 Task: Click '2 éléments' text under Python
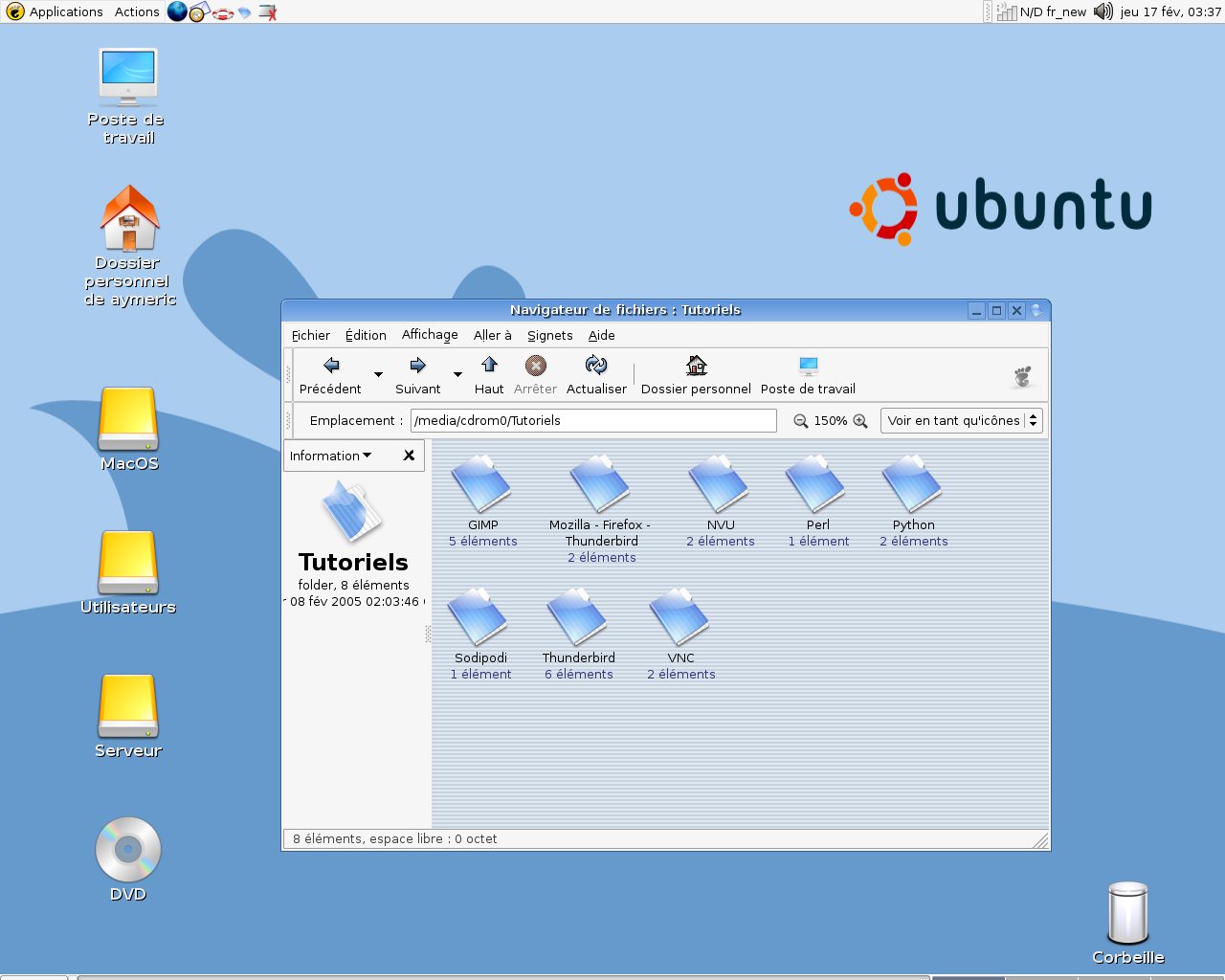(914, 542)
